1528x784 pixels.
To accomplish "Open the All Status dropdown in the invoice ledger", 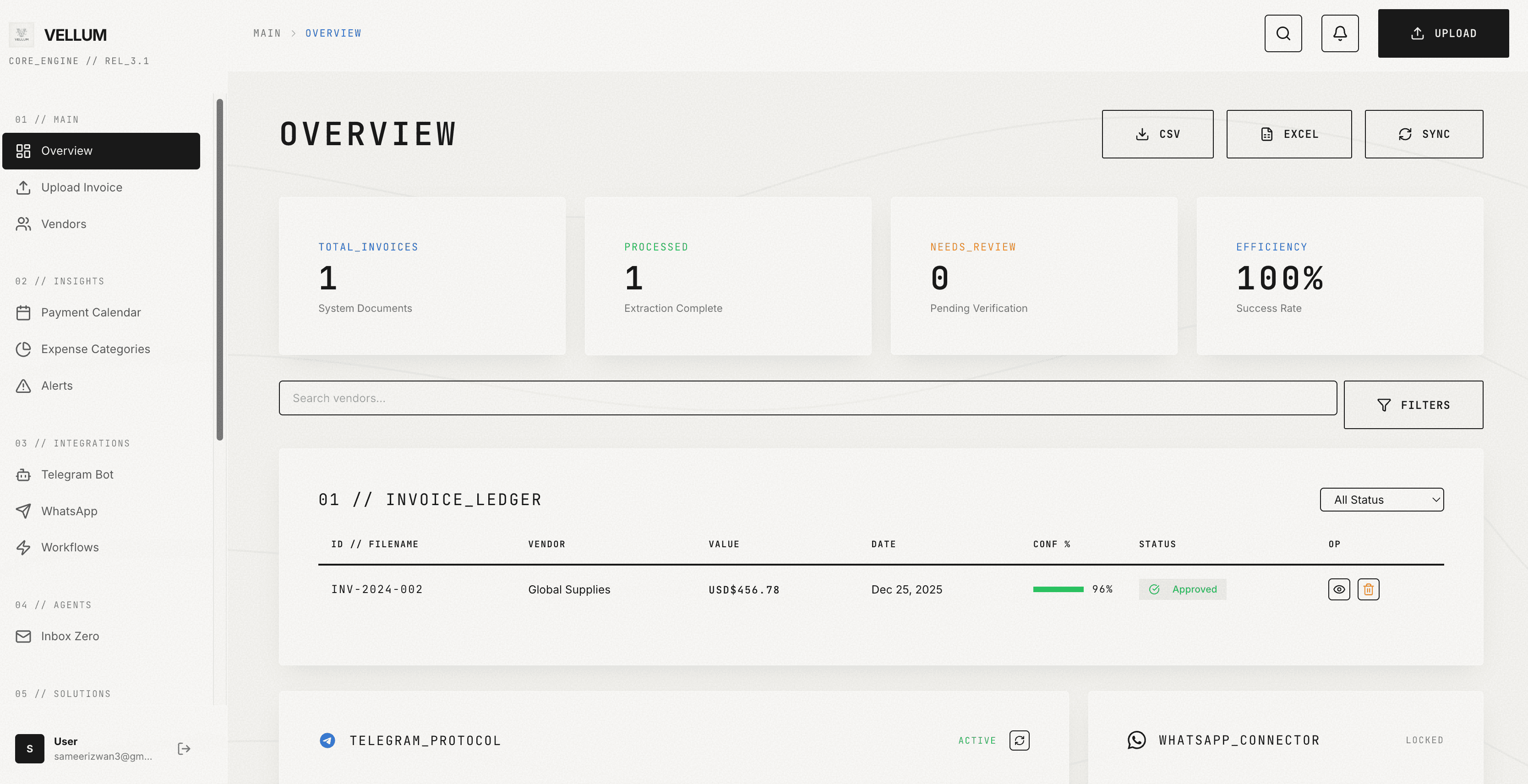I will (1381, 499).
